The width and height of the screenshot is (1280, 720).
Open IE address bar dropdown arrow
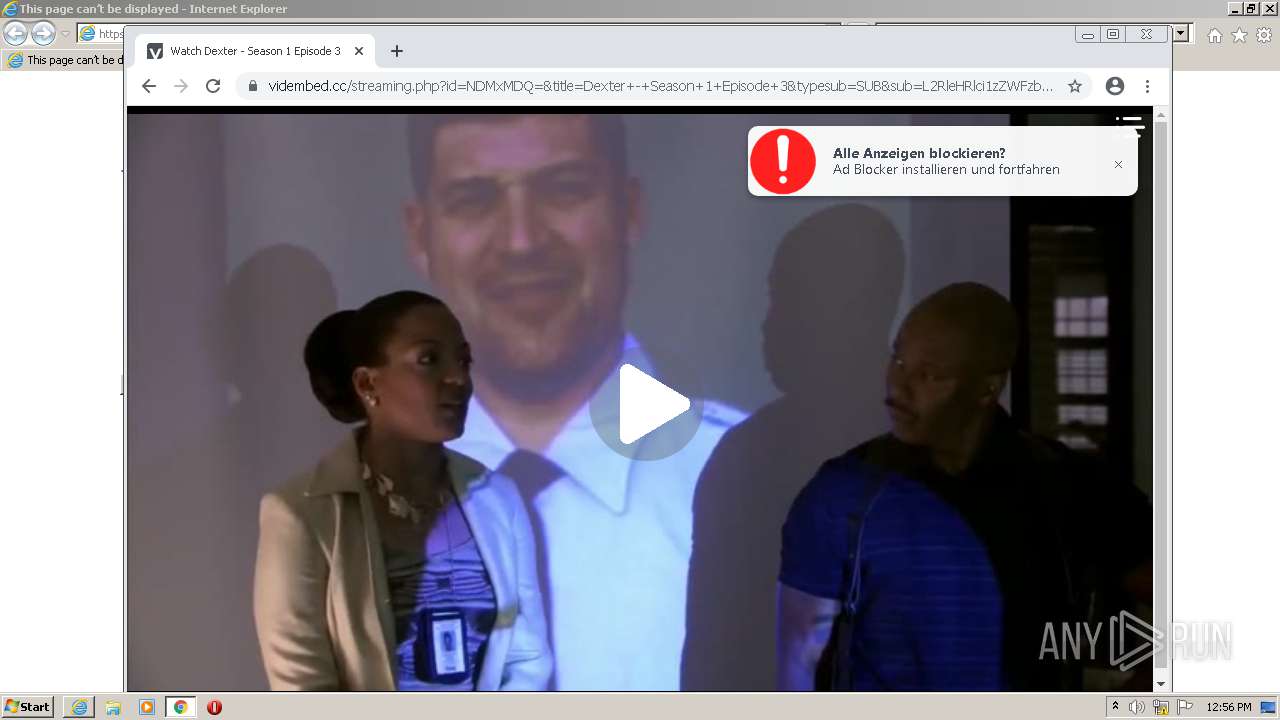1181,33
